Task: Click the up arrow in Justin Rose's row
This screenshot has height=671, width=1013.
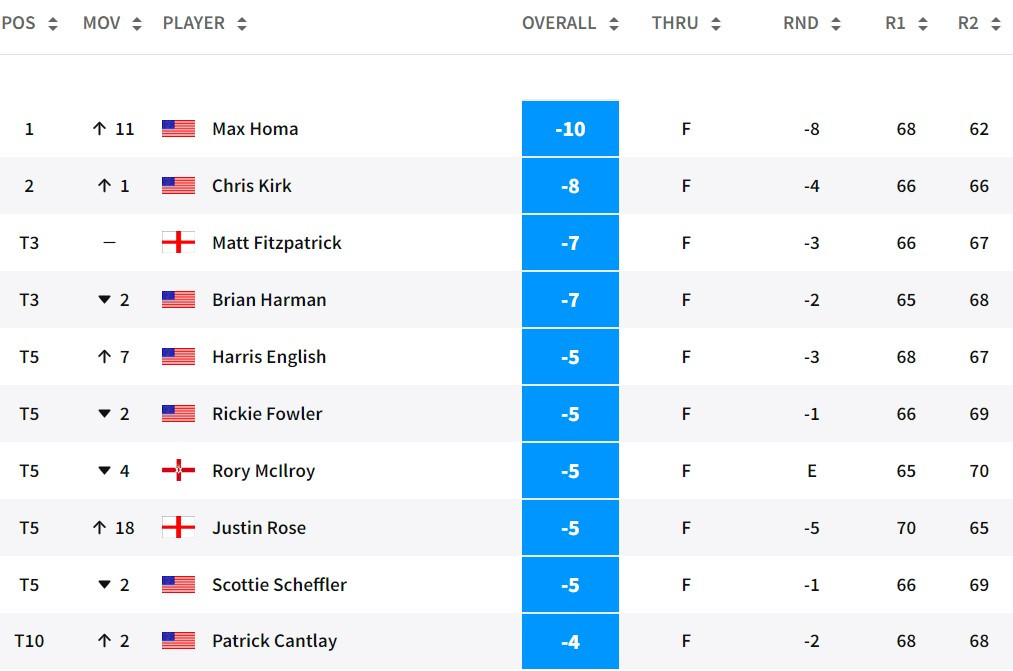Action: [99, 528]
